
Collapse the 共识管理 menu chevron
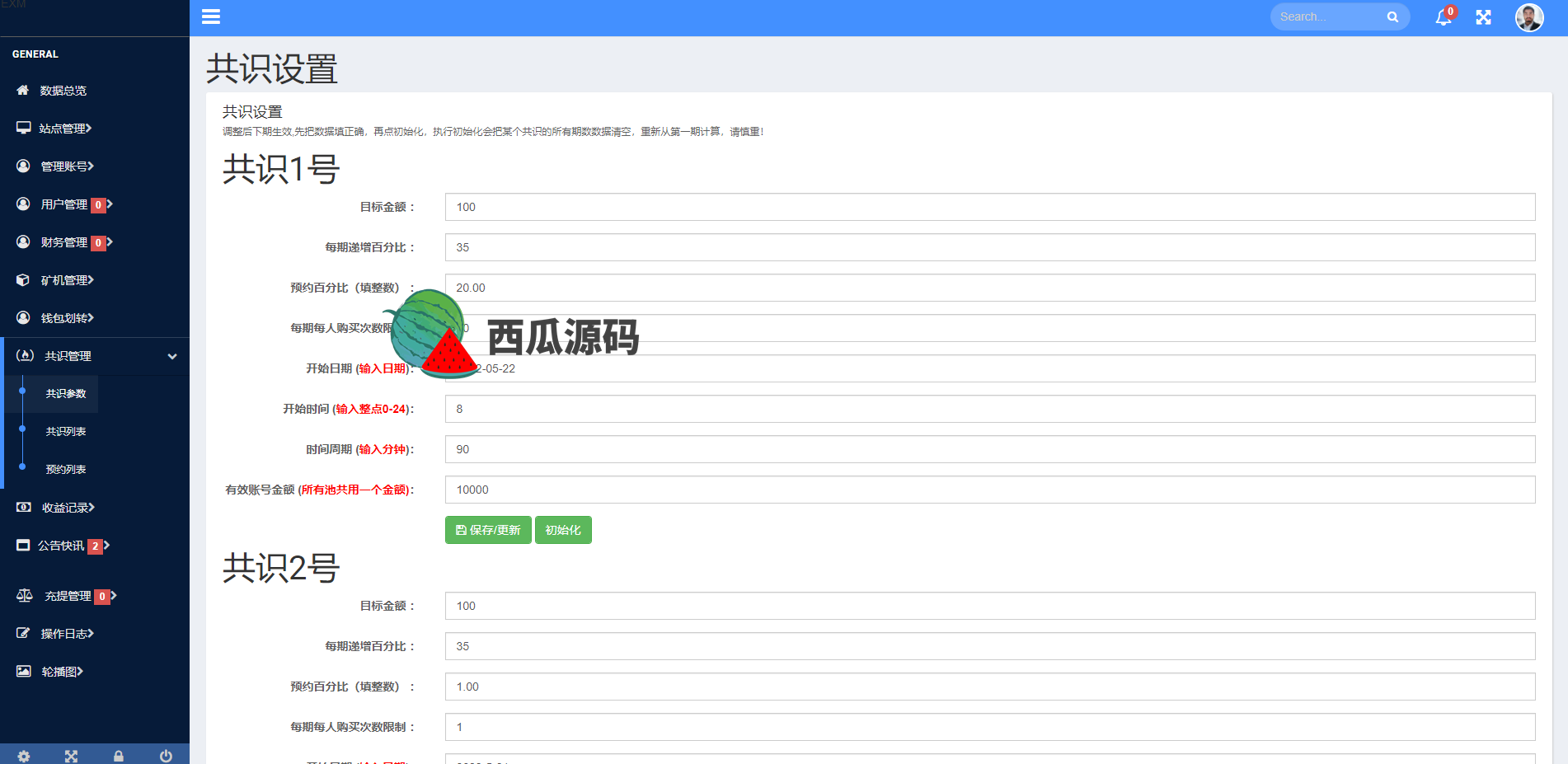pyautogui.click(x=172, y=356)
